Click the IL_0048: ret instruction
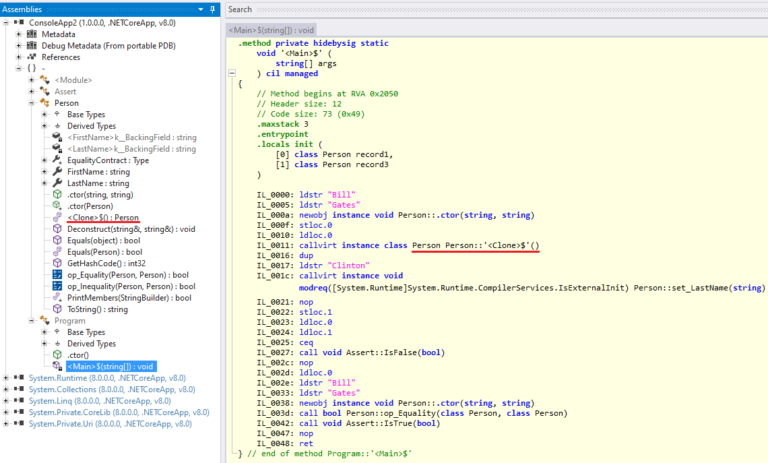The height and width of the screenshot is (463, 768). (285, 443)
